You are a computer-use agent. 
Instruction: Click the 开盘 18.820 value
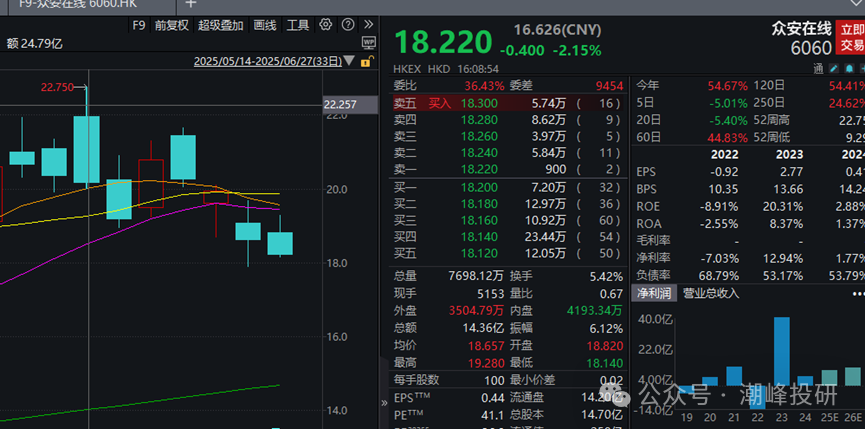pos(605,346)
